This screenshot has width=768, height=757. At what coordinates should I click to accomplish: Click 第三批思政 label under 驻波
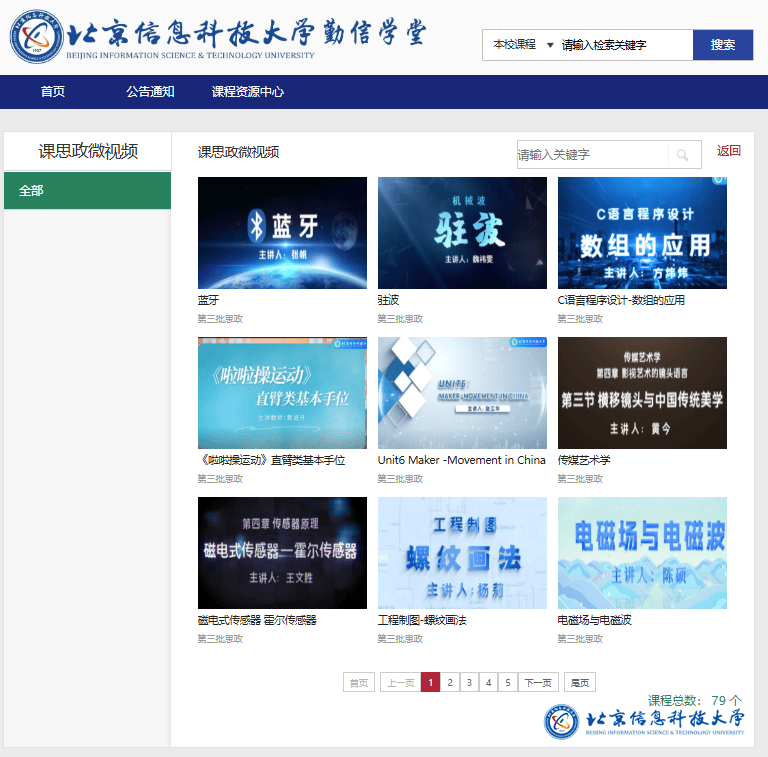click(x=400, y=319)
